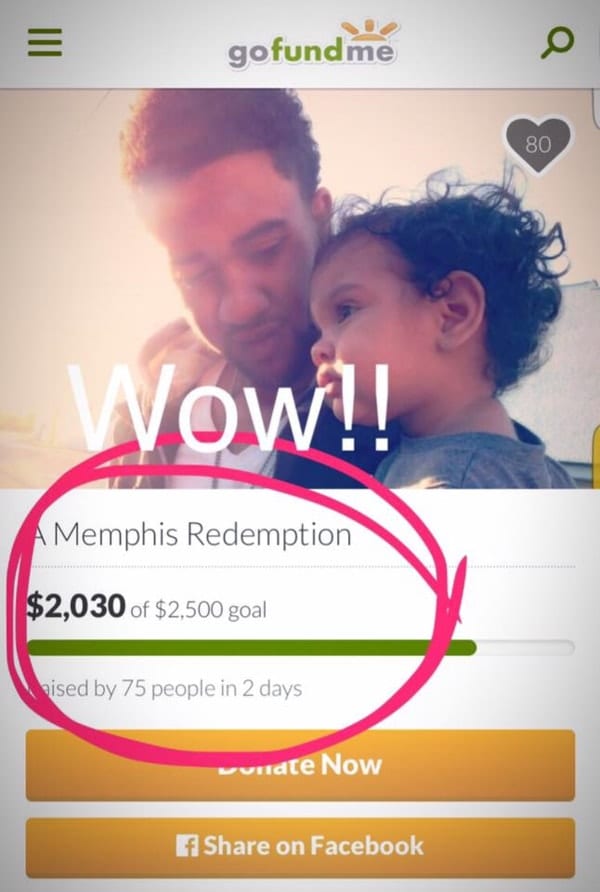Click the "of $2,500 goal" text
Screen dimensions: 600x892
(198, 610)
